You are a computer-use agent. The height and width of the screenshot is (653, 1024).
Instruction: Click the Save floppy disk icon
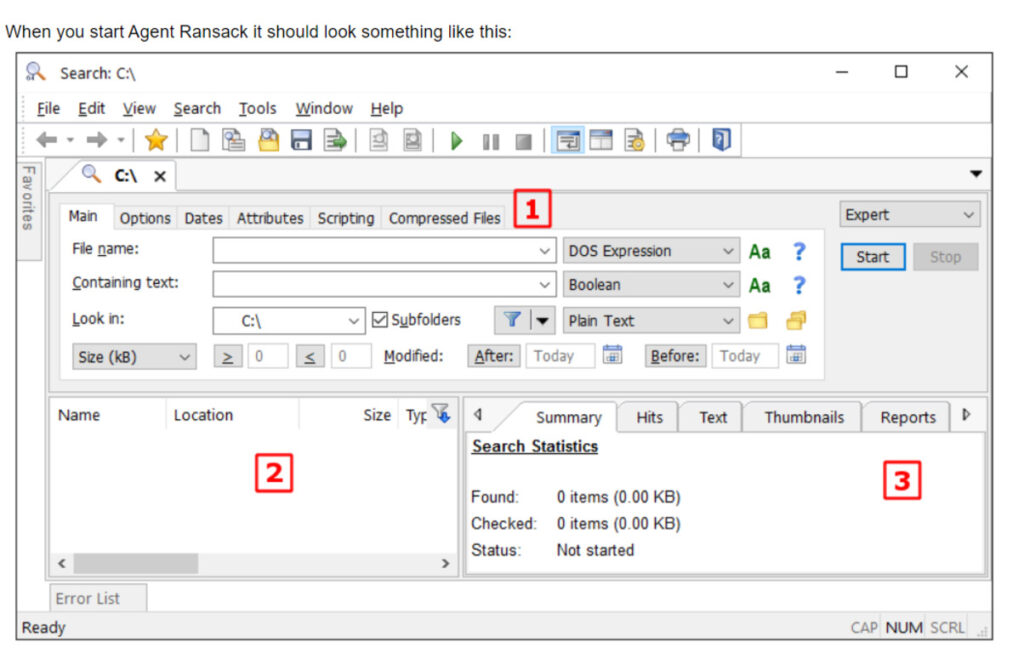point(301,140)
